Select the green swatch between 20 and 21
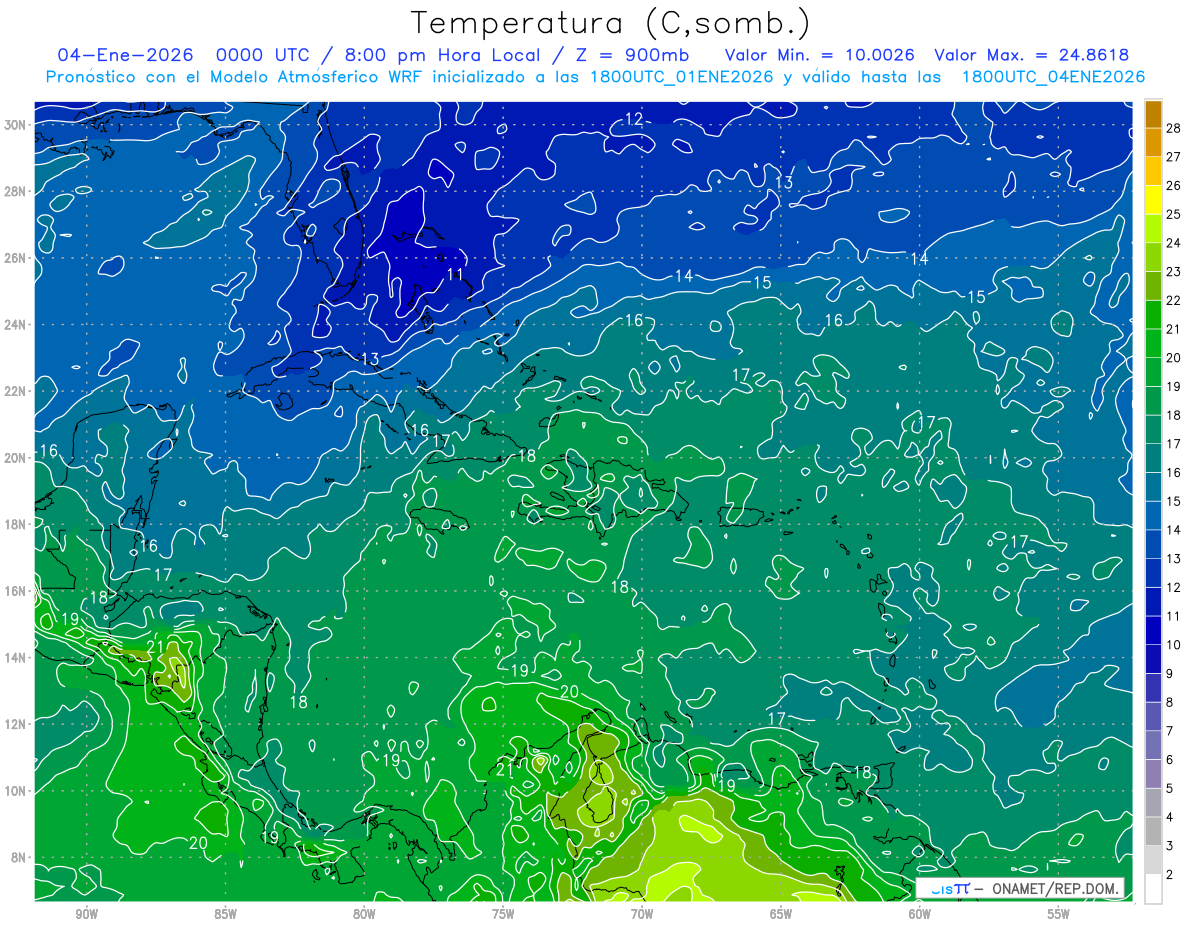Viewport: 1200px width, 927px height. click(x=1153, y=343)
